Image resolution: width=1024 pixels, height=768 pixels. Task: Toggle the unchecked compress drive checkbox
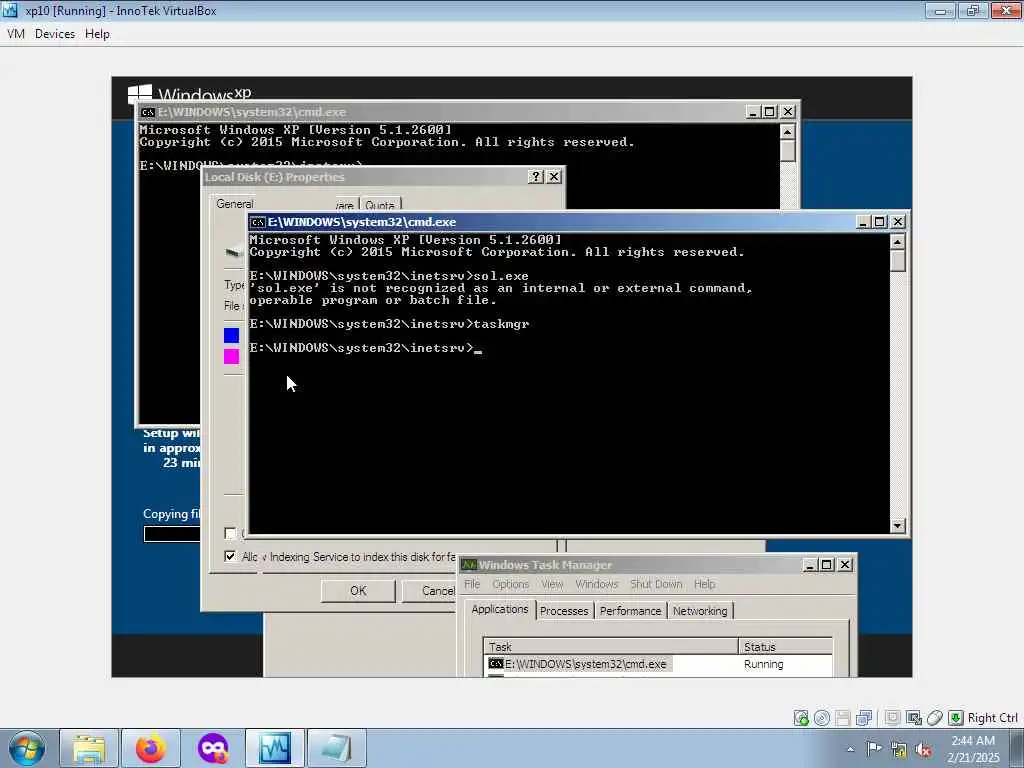[x=230, y=534]
